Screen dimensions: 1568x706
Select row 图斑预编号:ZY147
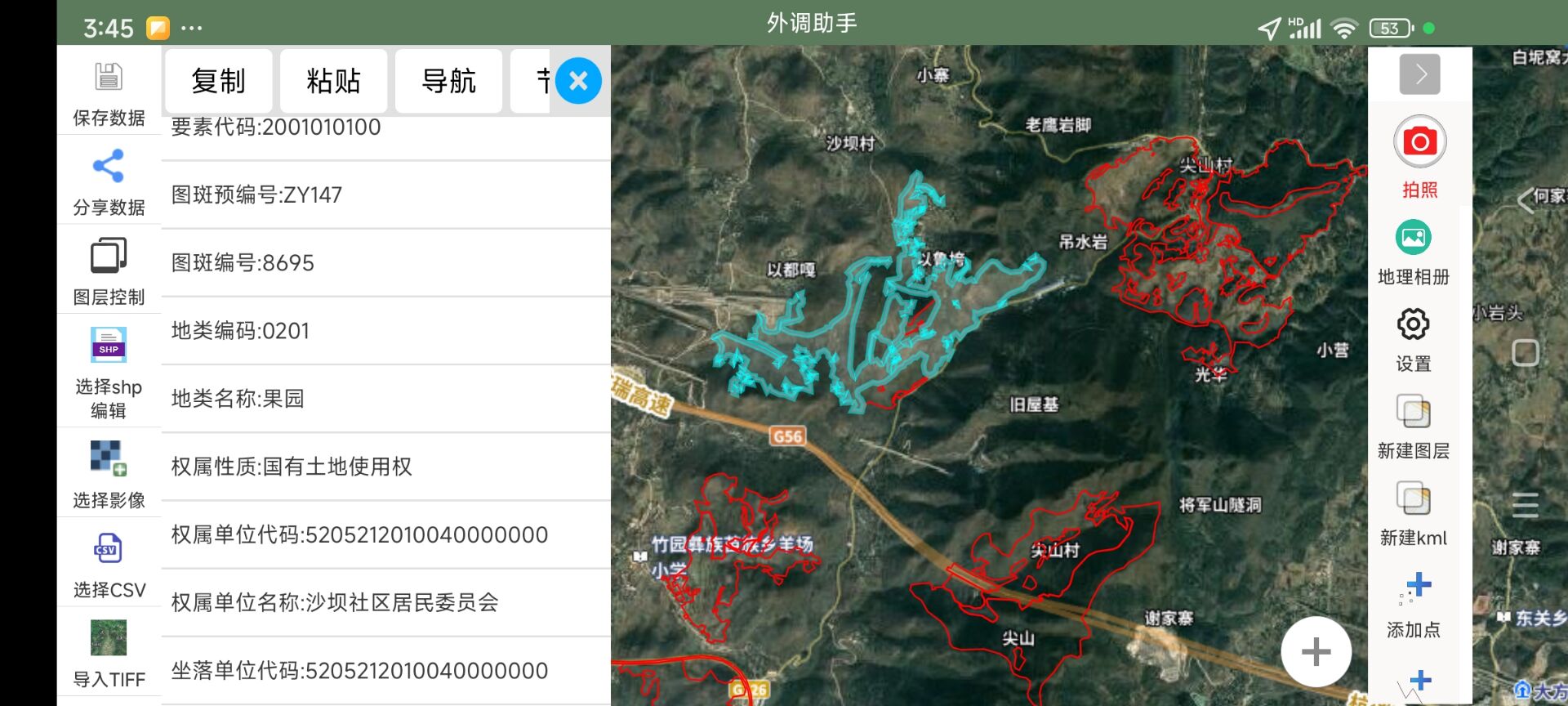[386, 195]
